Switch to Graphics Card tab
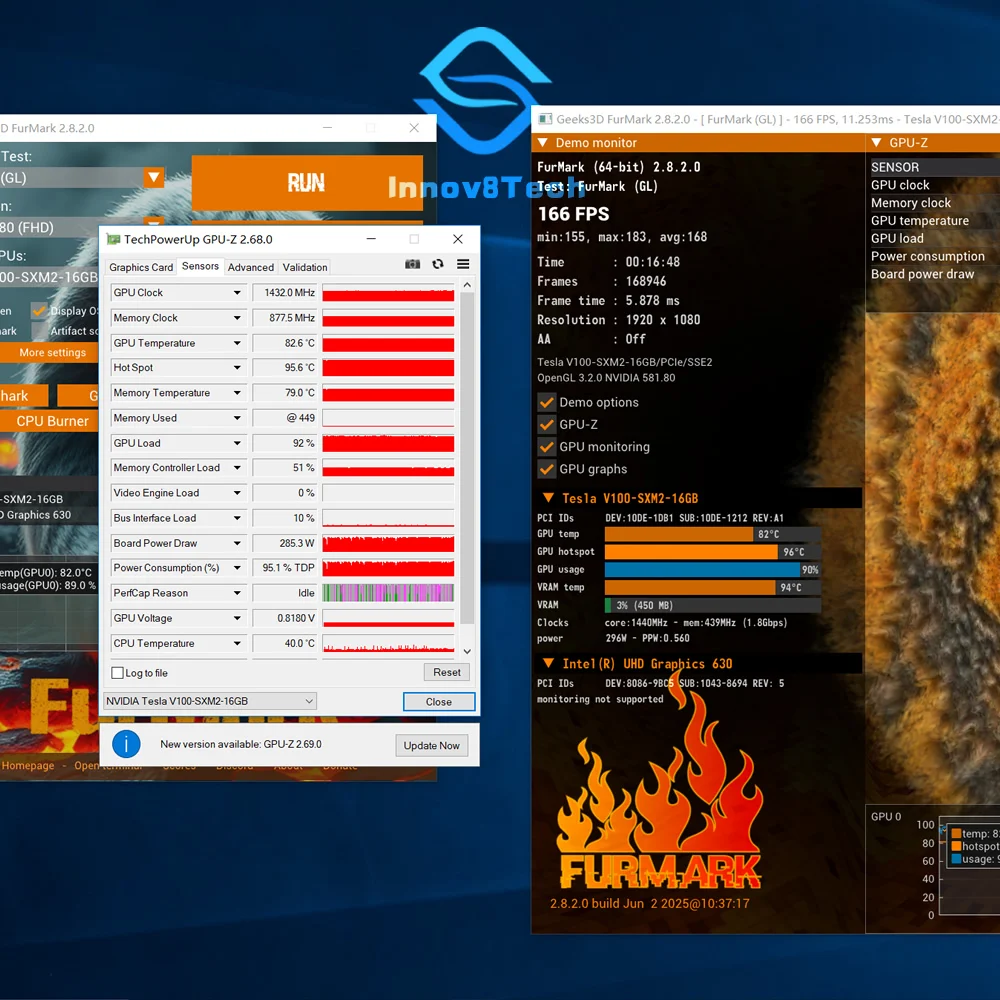 [x=141, y=267]
